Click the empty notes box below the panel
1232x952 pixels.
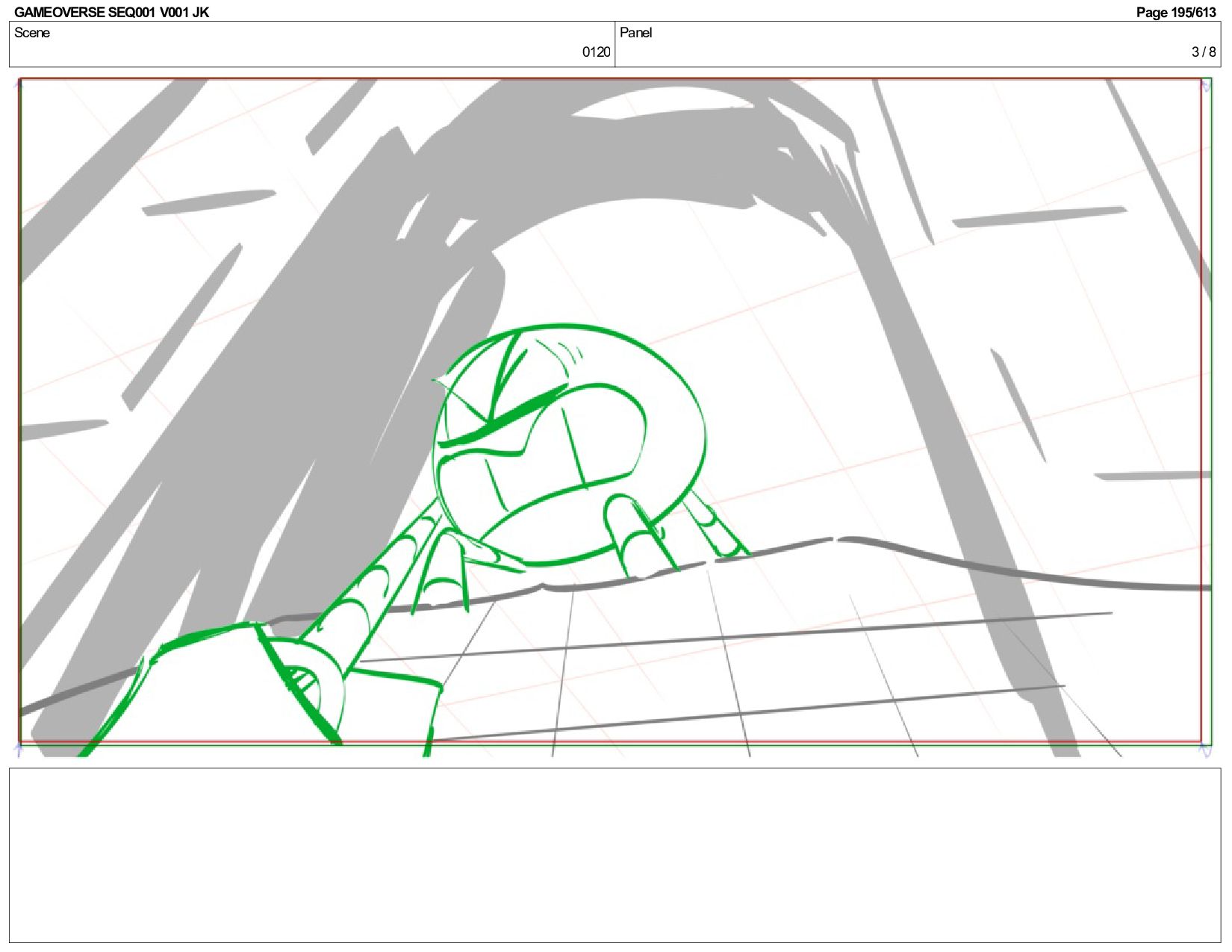[x=615, y=855]
